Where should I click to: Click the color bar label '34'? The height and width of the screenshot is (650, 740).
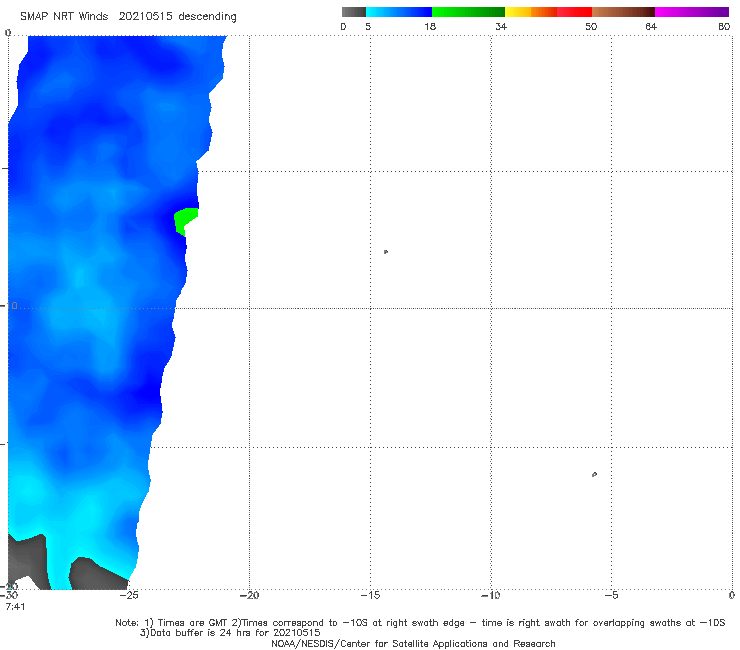[501, 26]
